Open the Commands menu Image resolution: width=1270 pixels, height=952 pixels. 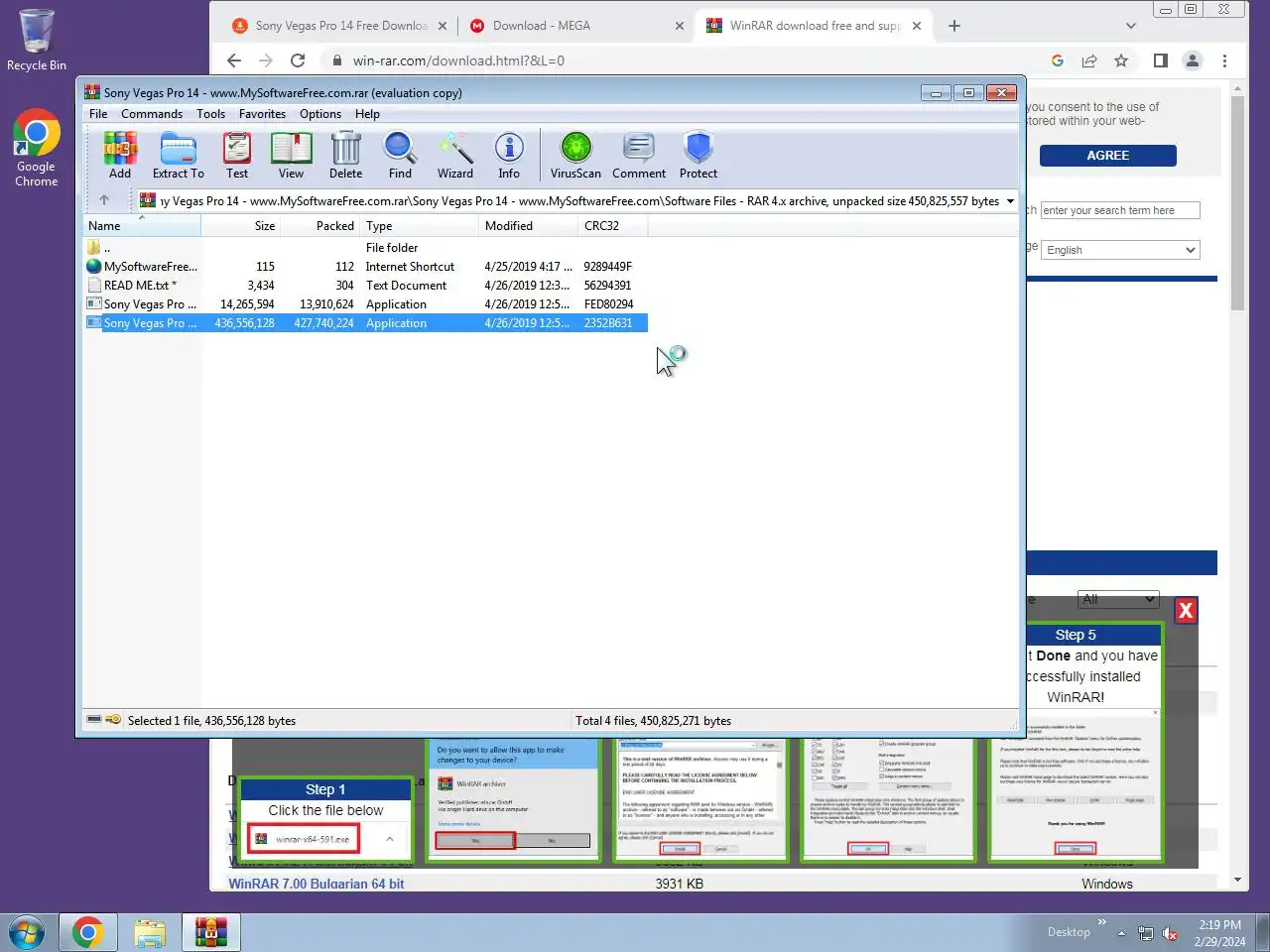(152, 114)
